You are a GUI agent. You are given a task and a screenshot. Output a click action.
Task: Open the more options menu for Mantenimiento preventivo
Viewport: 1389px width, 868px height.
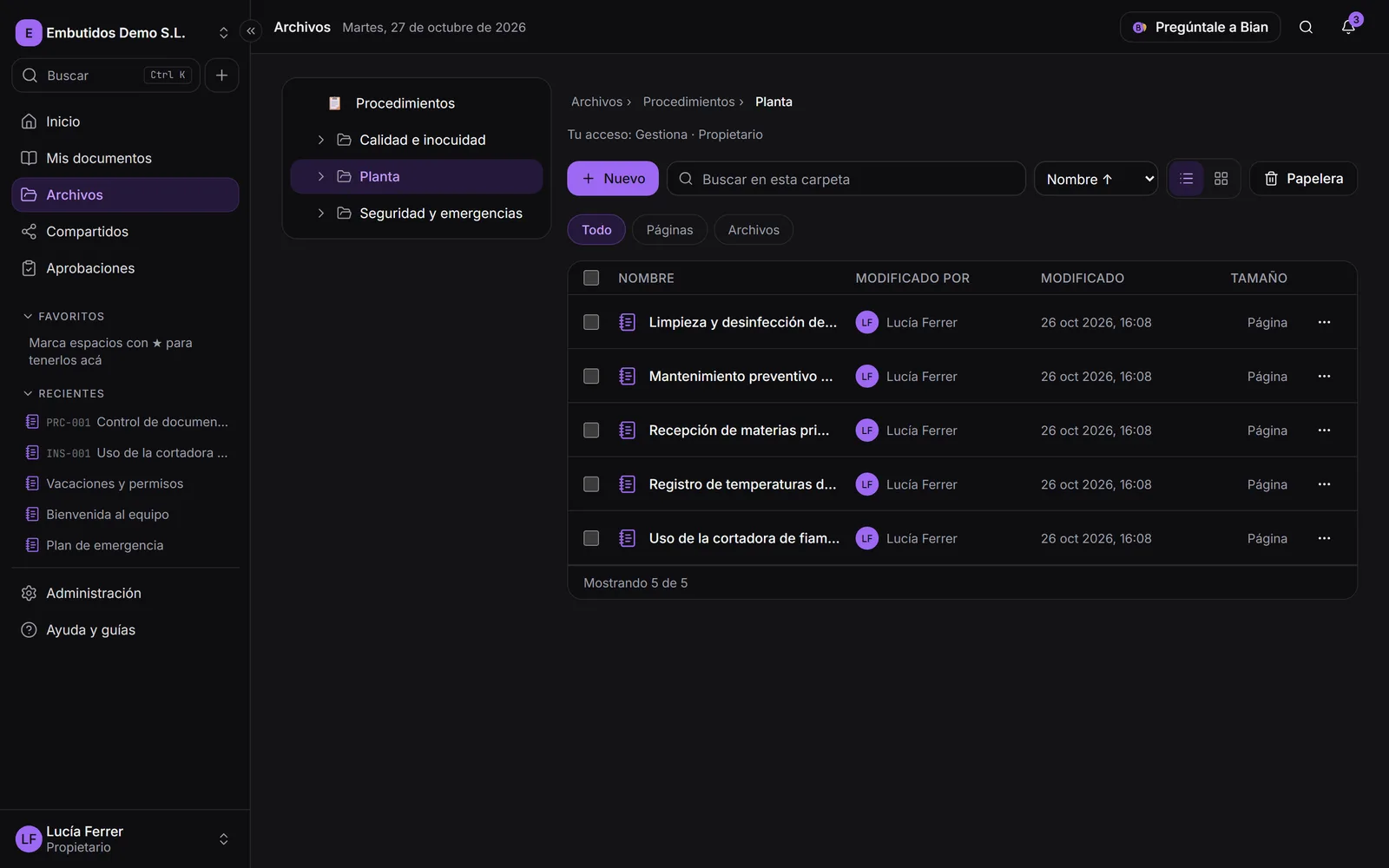(1324, 376)
